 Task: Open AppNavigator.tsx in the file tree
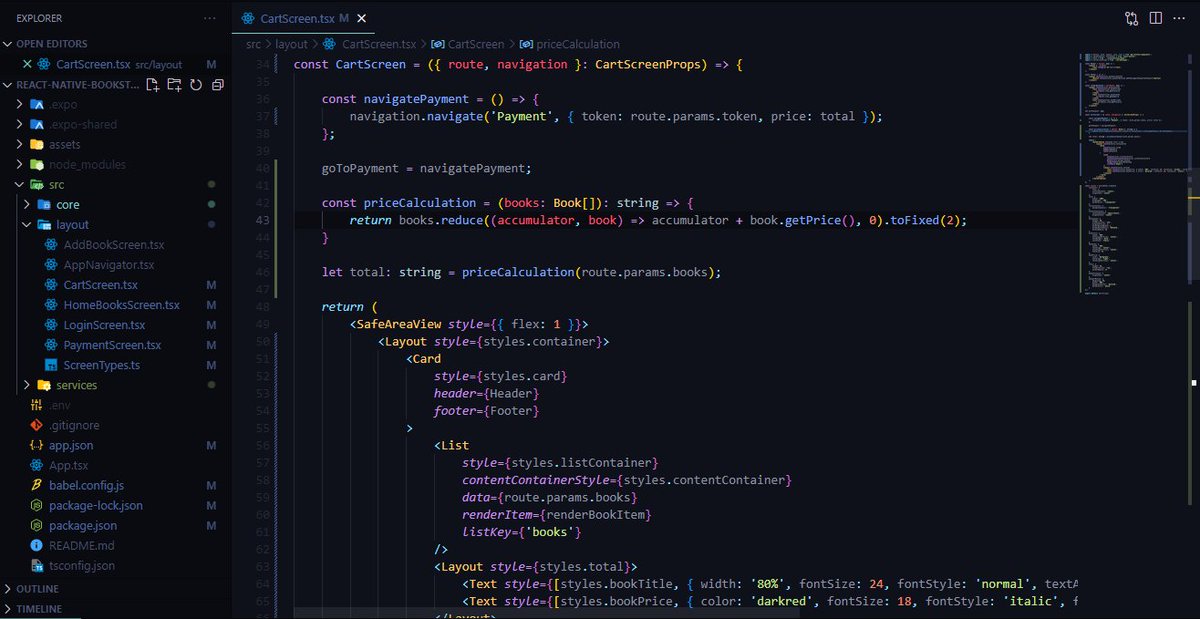click(115, 265)
